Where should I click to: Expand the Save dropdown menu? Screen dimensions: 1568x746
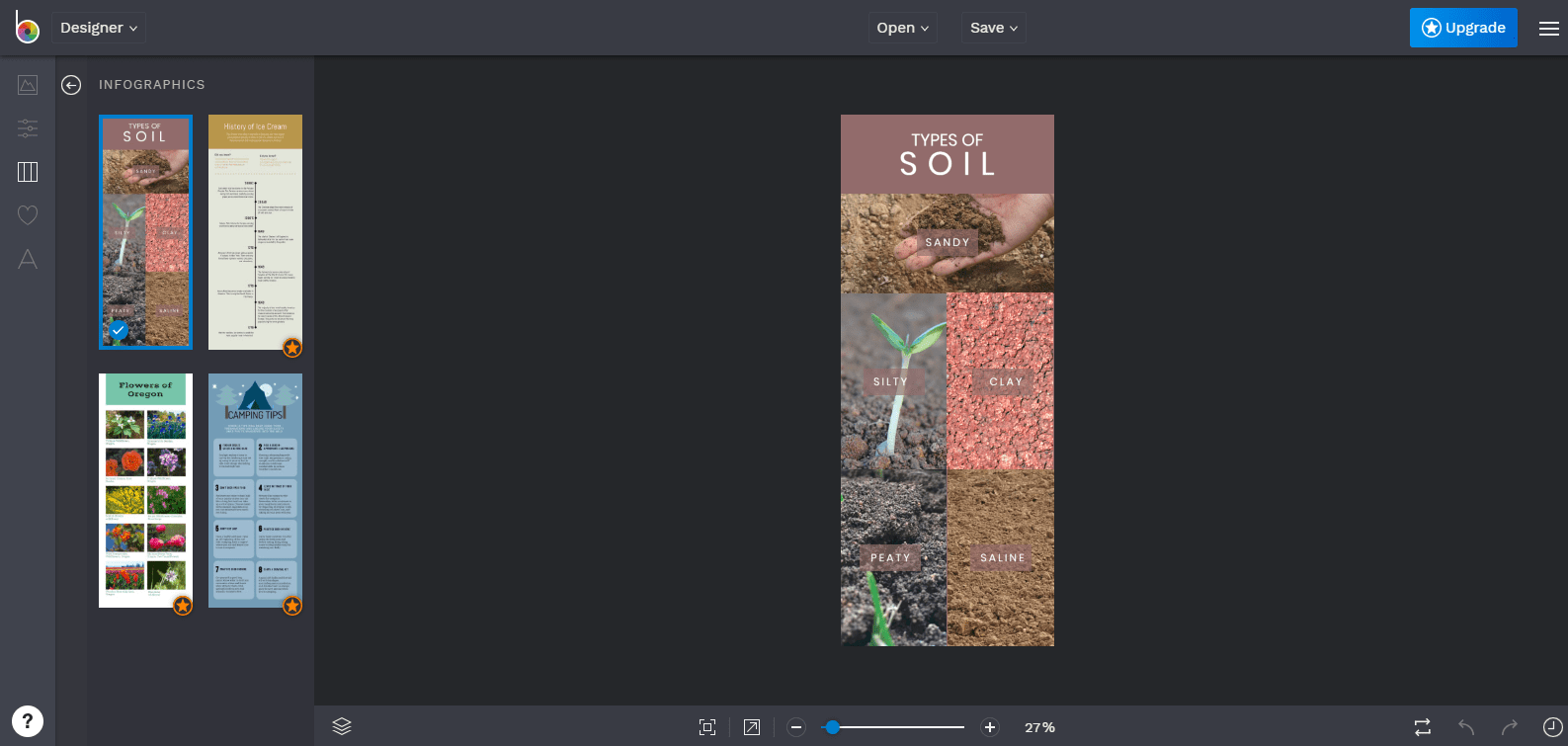coord(993,28)
